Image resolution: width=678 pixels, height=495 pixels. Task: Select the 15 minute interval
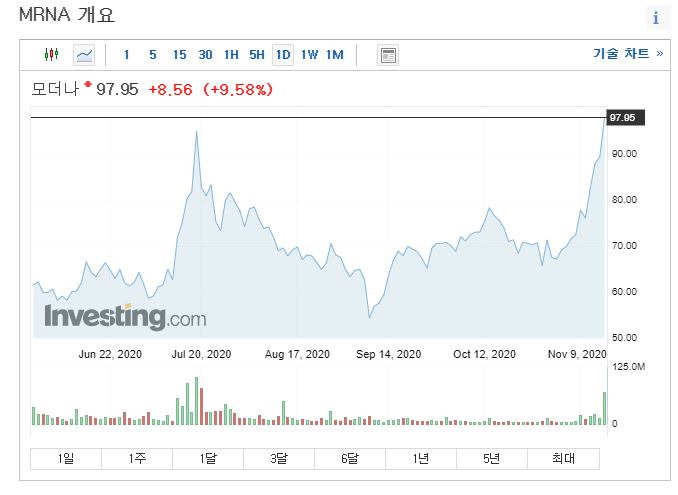pos(179,55)
